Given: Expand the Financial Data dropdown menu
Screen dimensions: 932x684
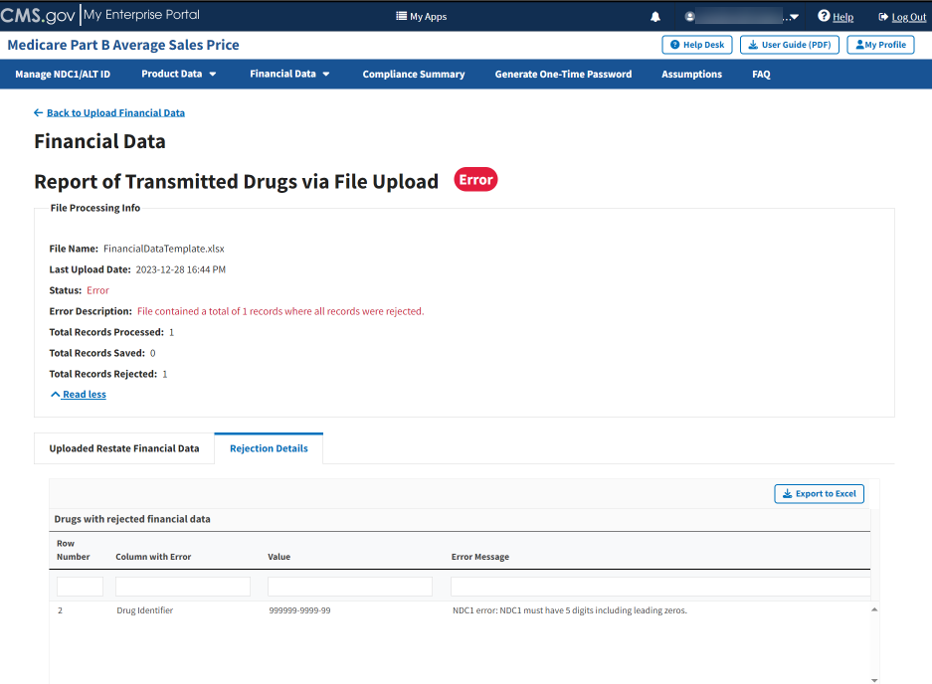Looking at the screenshot, I should pos(289,74).
